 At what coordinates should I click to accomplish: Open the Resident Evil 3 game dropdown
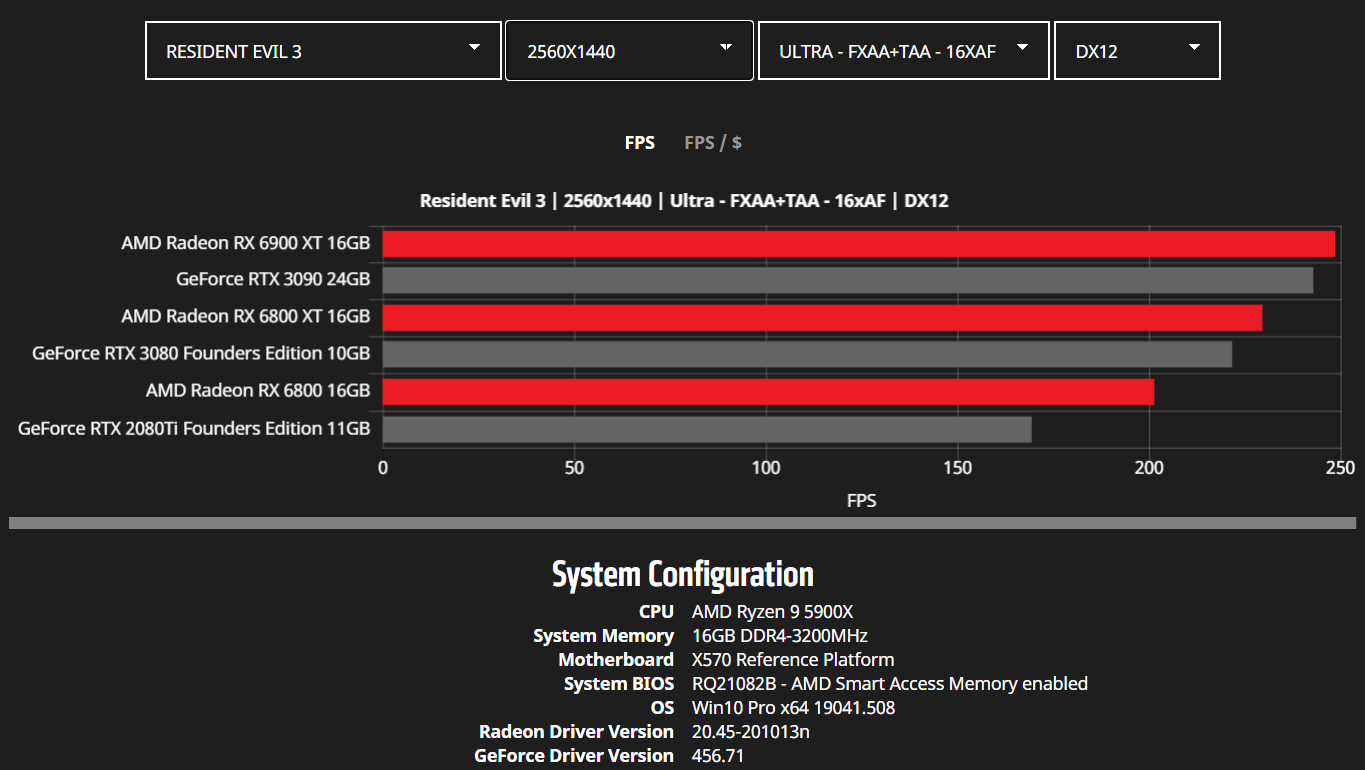click(x=323, y=51)
